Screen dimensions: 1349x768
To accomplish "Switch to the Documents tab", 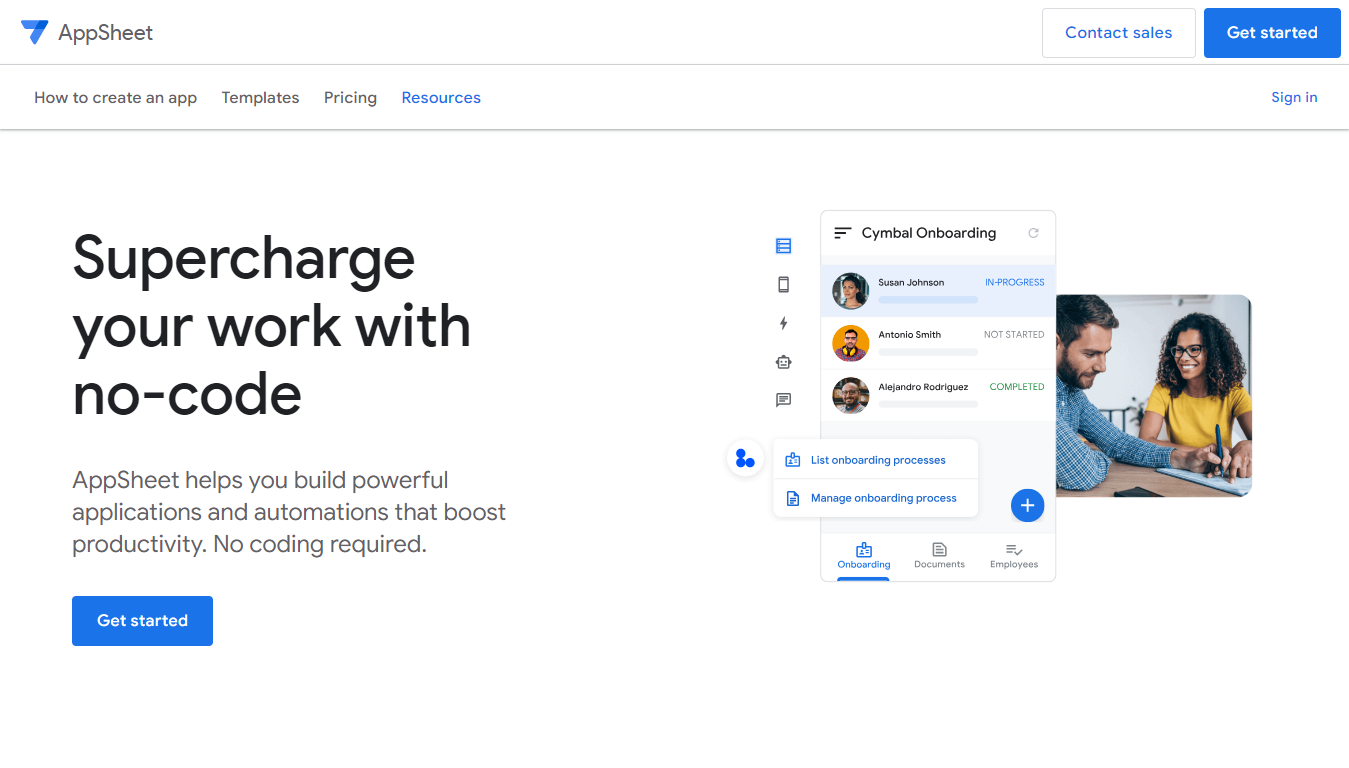I will click(939, 556).
